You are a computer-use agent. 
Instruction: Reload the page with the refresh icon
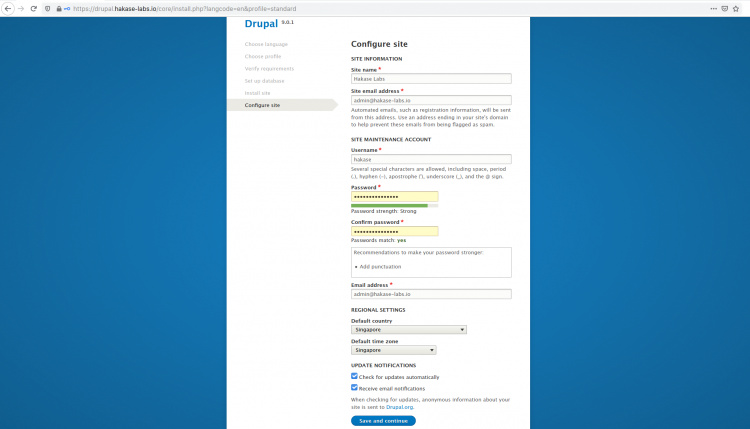pyautogui.click(x=33, y=8)
